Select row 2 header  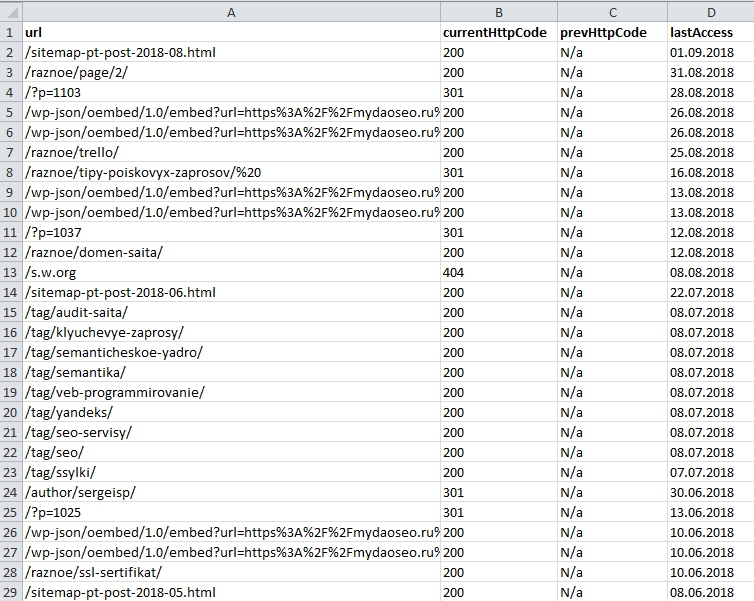point(11,52)
